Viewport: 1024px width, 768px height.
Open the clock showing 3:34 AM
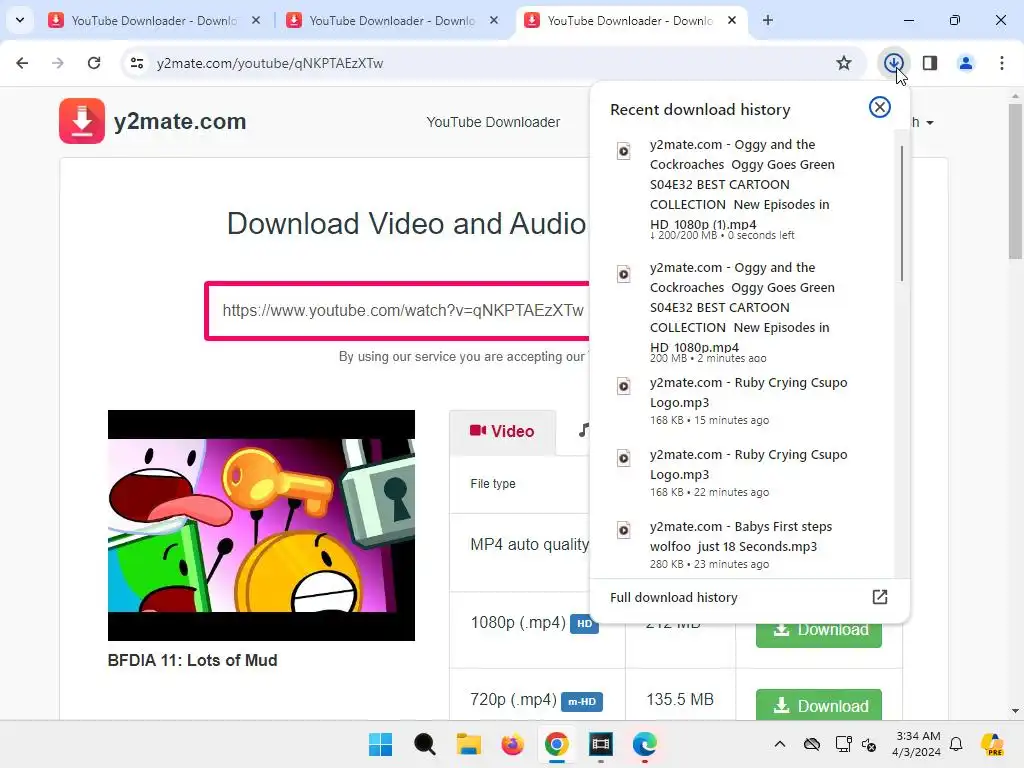917,744
